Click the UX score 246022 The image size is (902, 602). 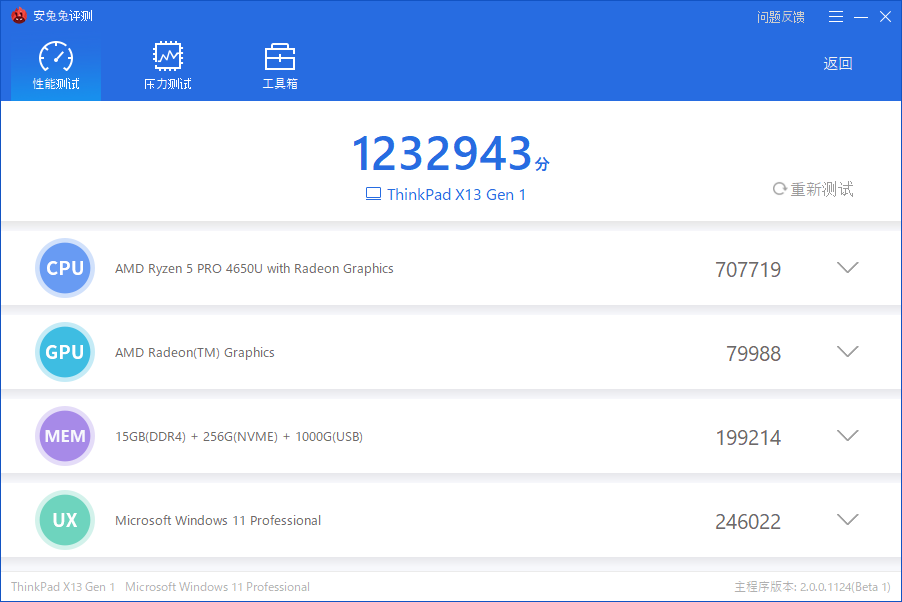748,521
